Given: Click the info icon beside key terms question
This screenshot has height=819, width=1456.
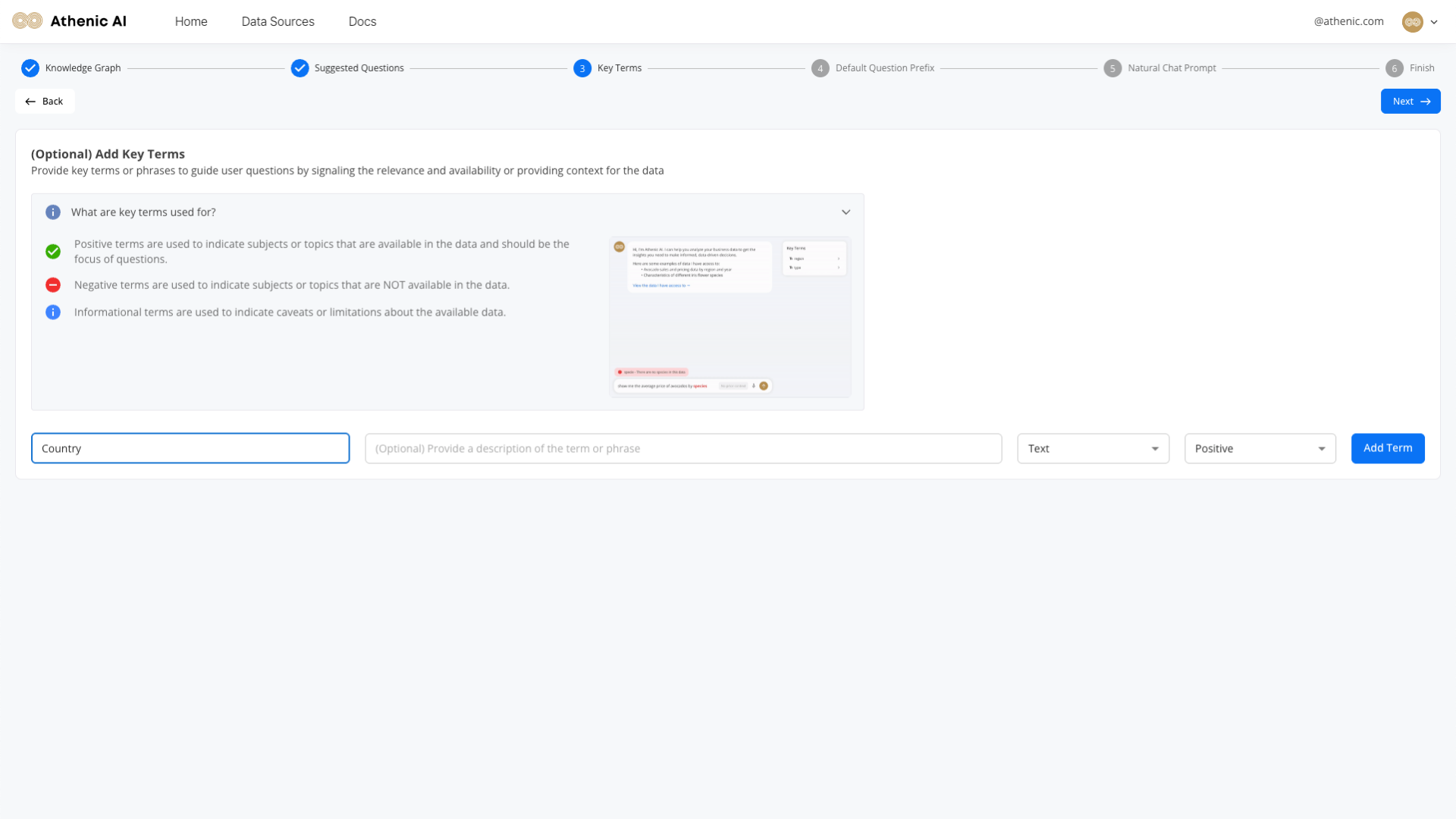Looking at the screenshot, I should [53, 212].
